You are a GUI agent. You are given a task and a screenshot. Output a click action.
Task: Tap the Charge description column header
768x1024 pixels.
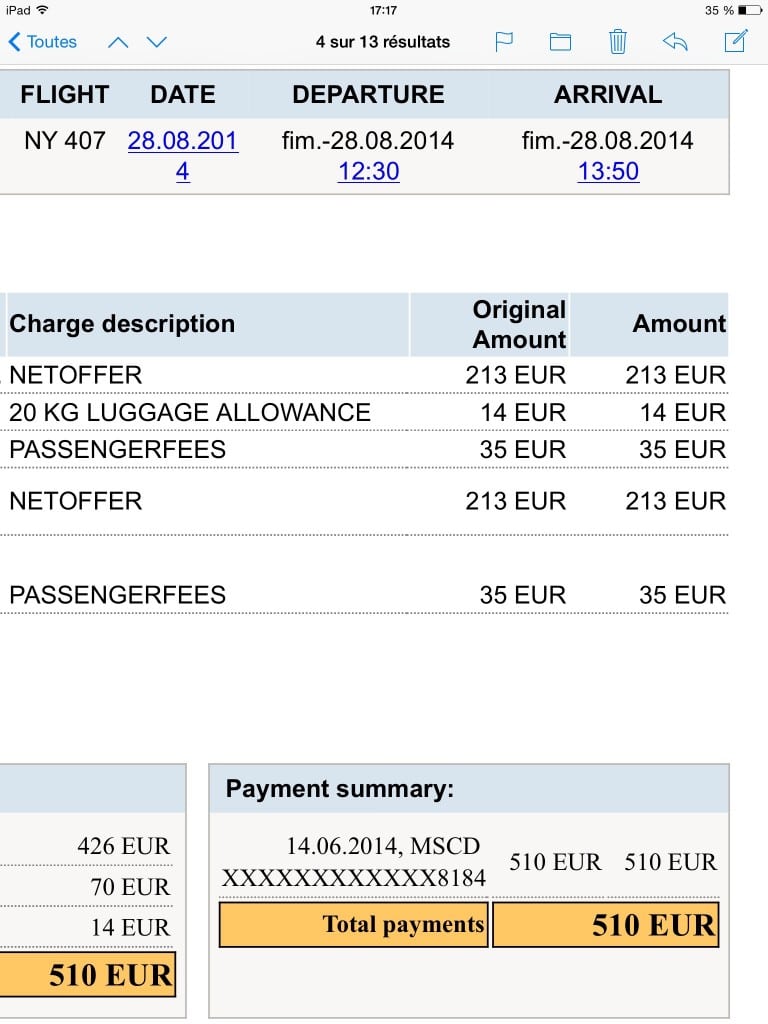[x=122, y=324]
